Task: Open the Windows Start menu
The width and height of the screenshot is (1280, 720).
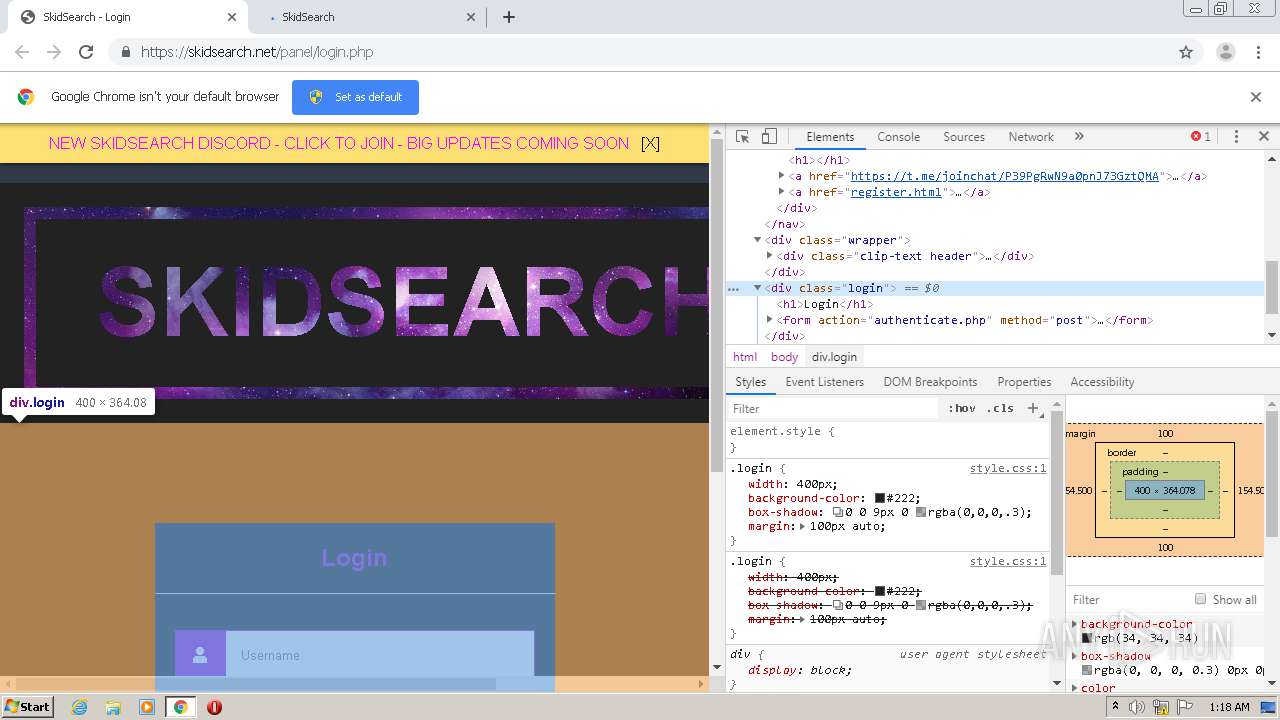Action: 27,706
